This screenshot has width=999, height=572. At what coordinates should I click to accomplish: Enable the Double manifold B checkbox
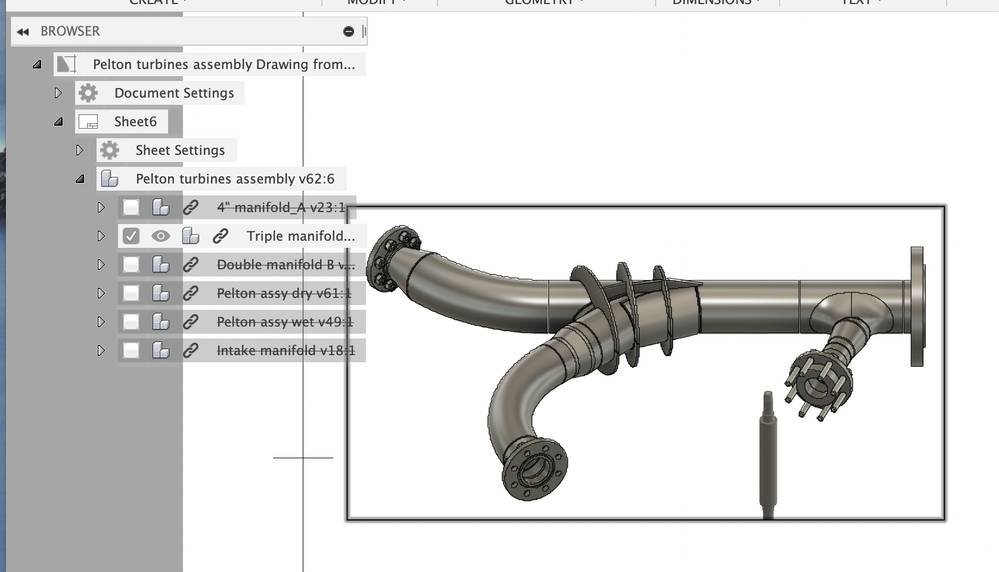point(131,265)
